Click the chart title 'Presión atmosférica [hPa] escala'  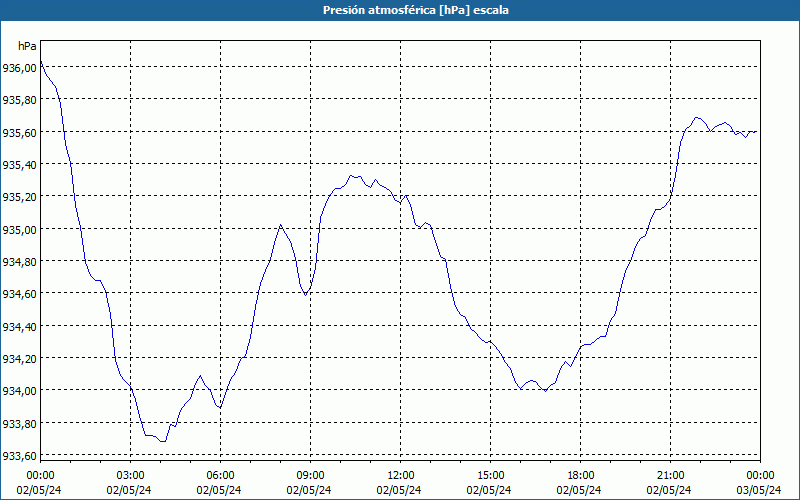tap(416, 10)
